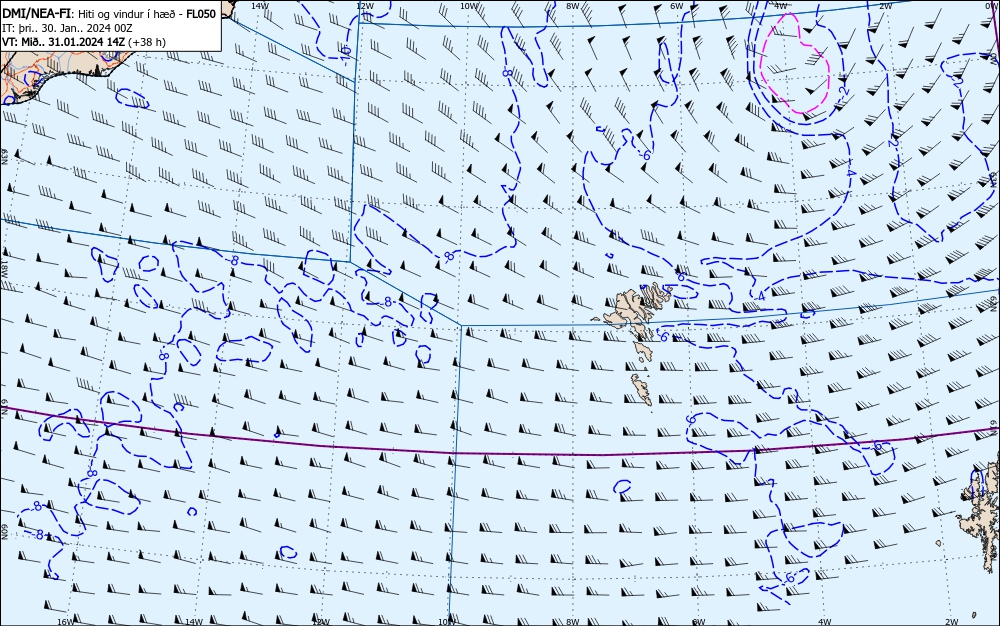
Task: Click the 63N latitude label on left edge
Action: [x=4, y=156]
